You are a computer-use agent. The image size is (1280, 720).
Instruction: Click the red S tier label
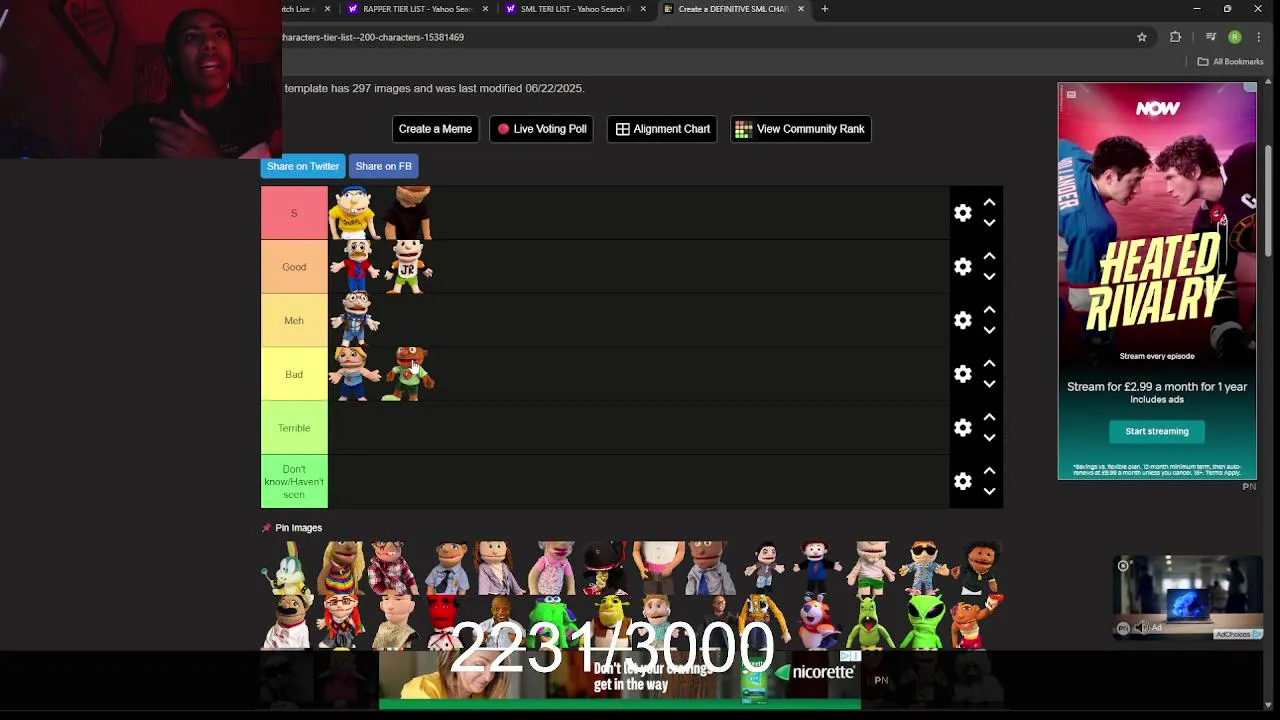(294, 213)
